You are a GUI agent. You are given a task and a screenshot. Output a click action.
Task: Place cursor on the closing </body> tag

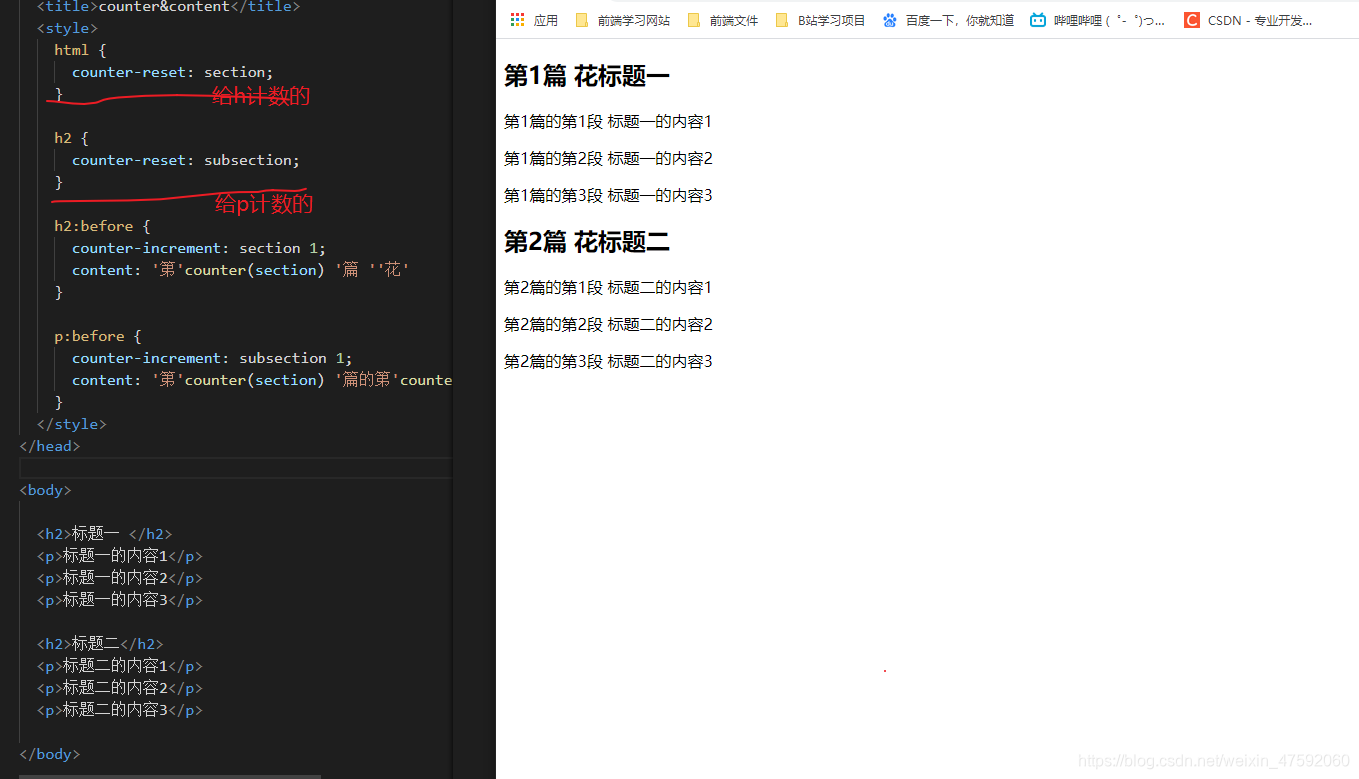[50, 754]
